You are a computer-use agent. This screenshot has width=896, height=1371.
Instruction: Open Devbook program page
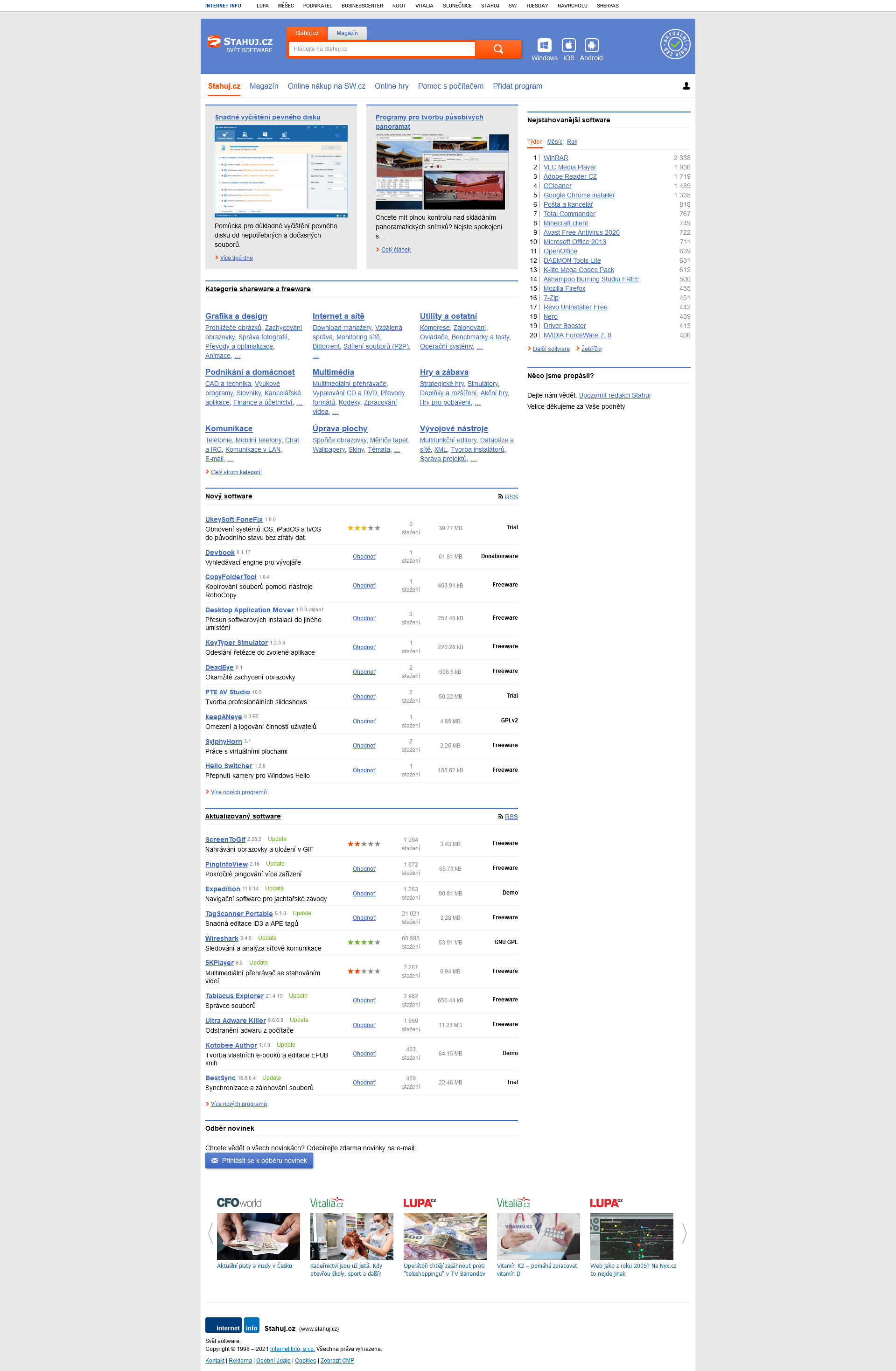pyautogui.click(x=219, y=553)
